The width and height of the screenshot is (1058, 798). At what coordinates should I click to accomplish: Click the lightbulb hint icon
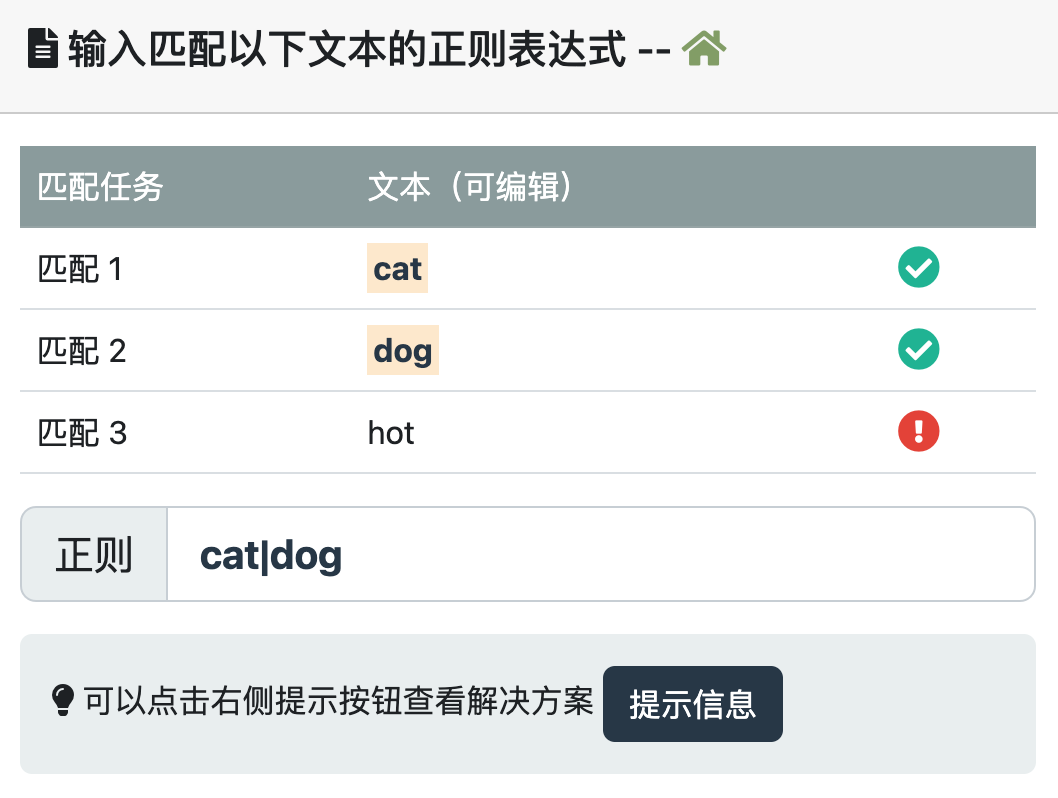63,700
